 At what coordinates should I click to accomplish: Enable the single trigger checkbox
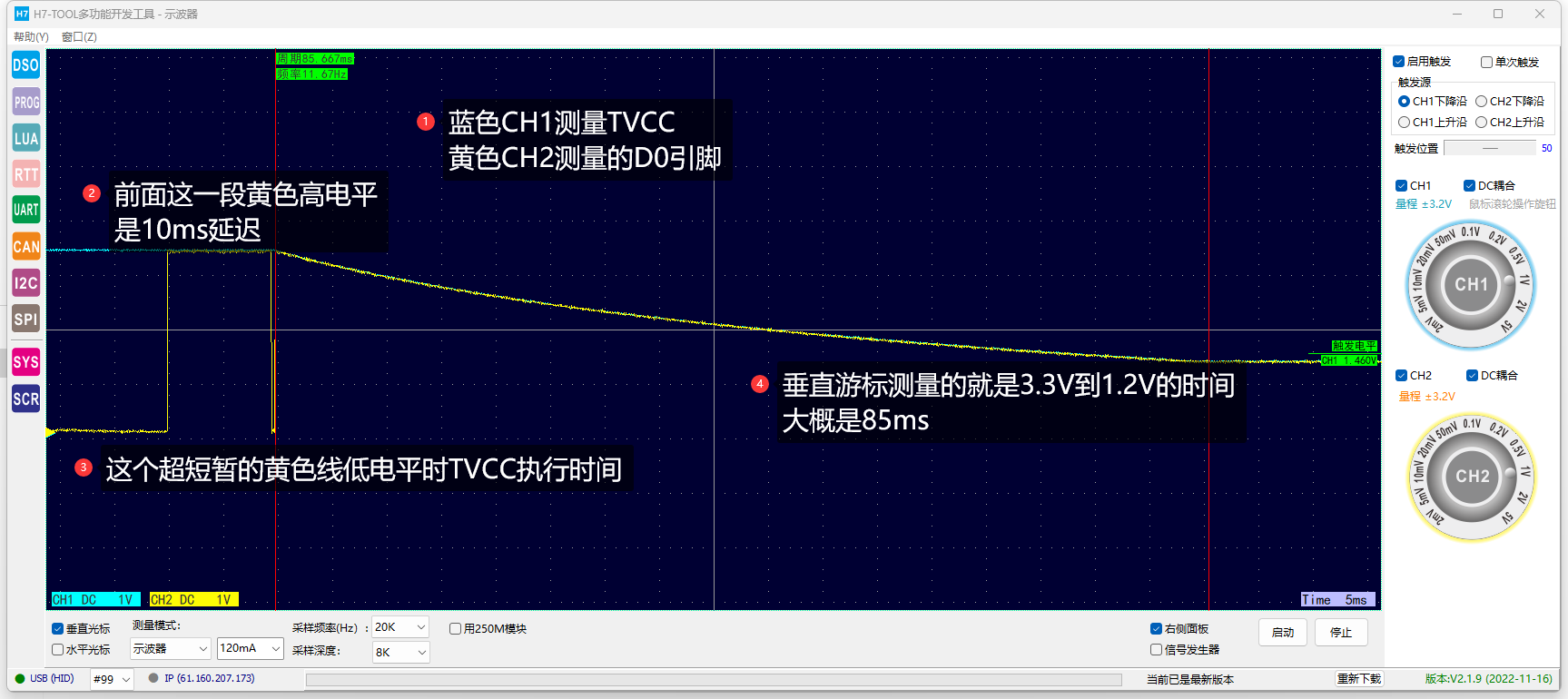1486,62
